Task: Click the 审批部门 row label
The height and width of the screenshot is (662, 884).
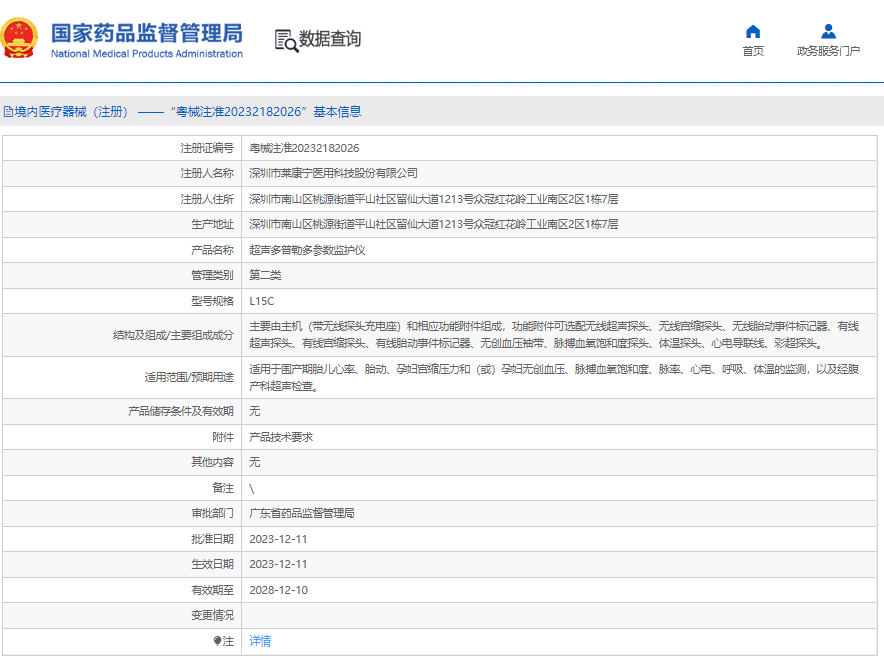Action: coord(212,513)
